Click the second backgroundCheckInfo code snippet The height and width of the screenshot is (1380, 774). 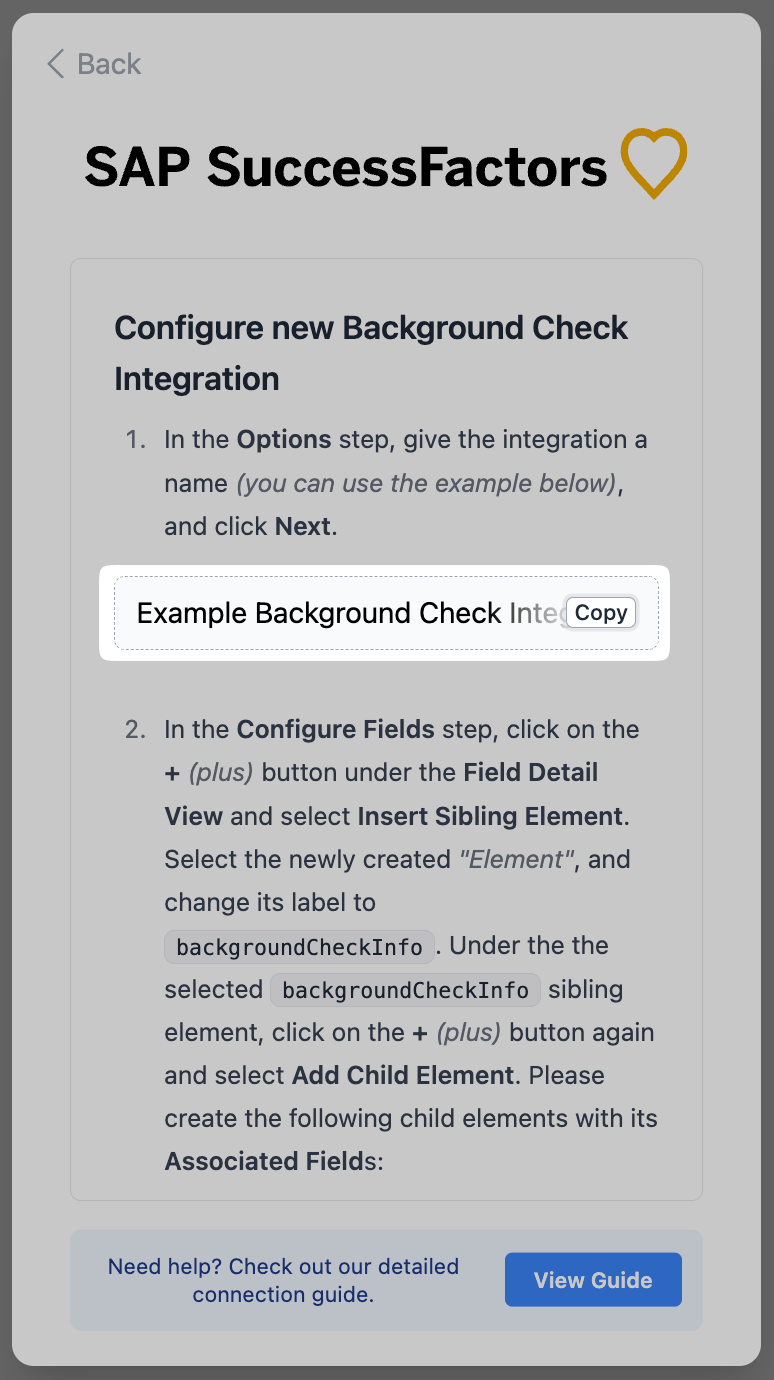[405, 991]
